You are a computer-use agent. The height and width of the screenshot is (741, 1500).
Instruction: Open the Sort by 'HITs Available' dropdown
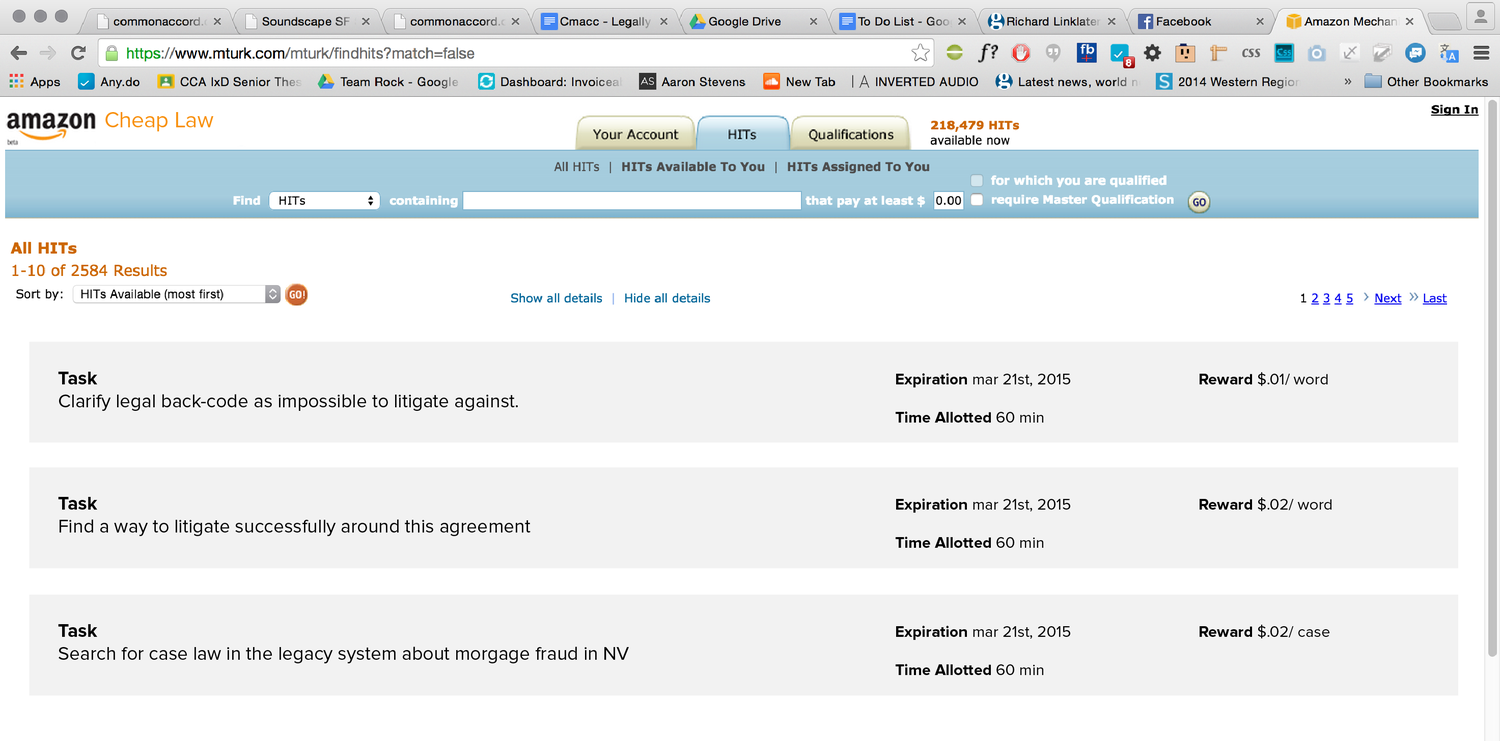[177, 294]
